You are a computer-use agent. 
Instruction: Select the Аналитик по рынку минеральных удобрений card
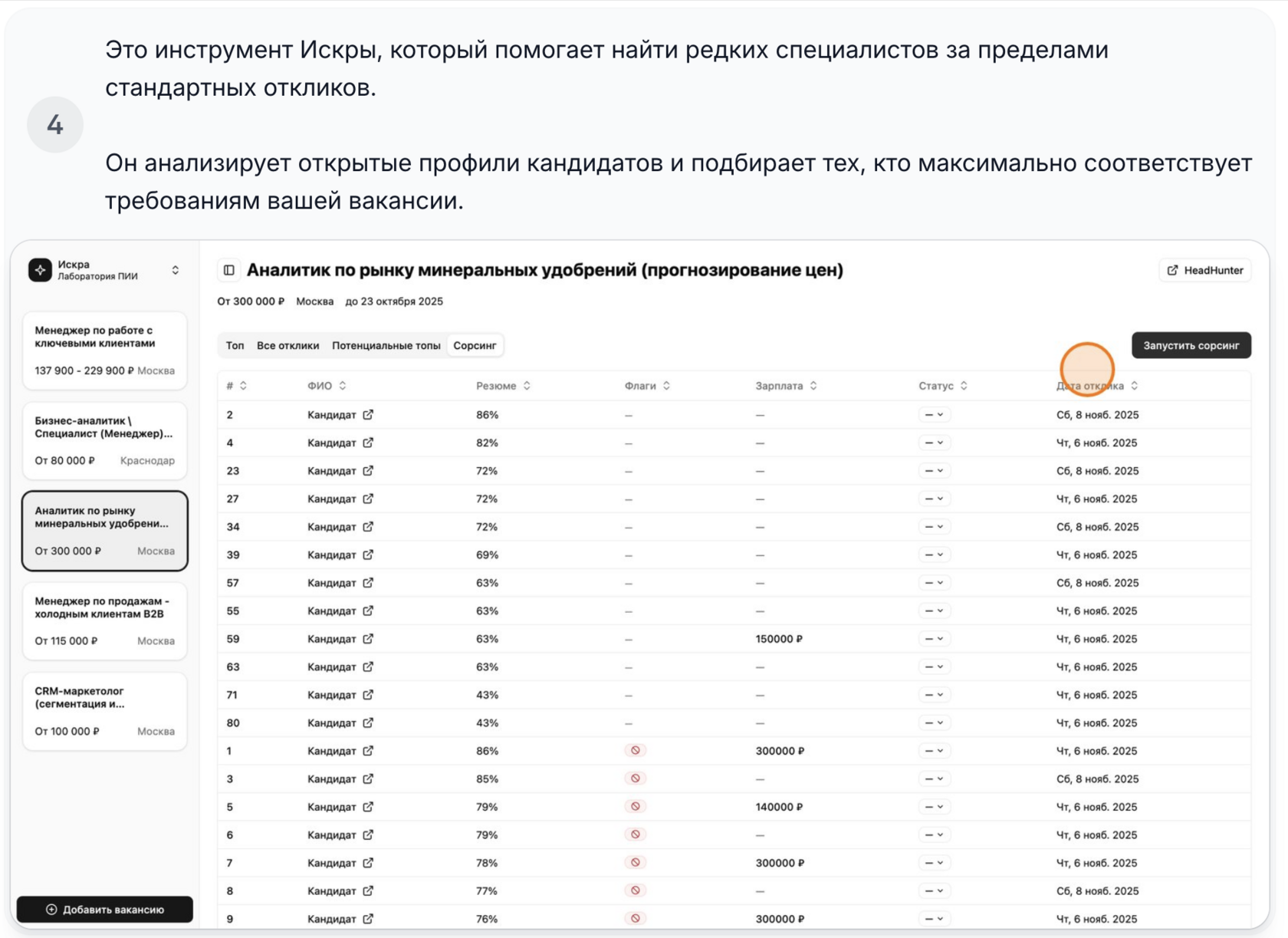(105, 531)
